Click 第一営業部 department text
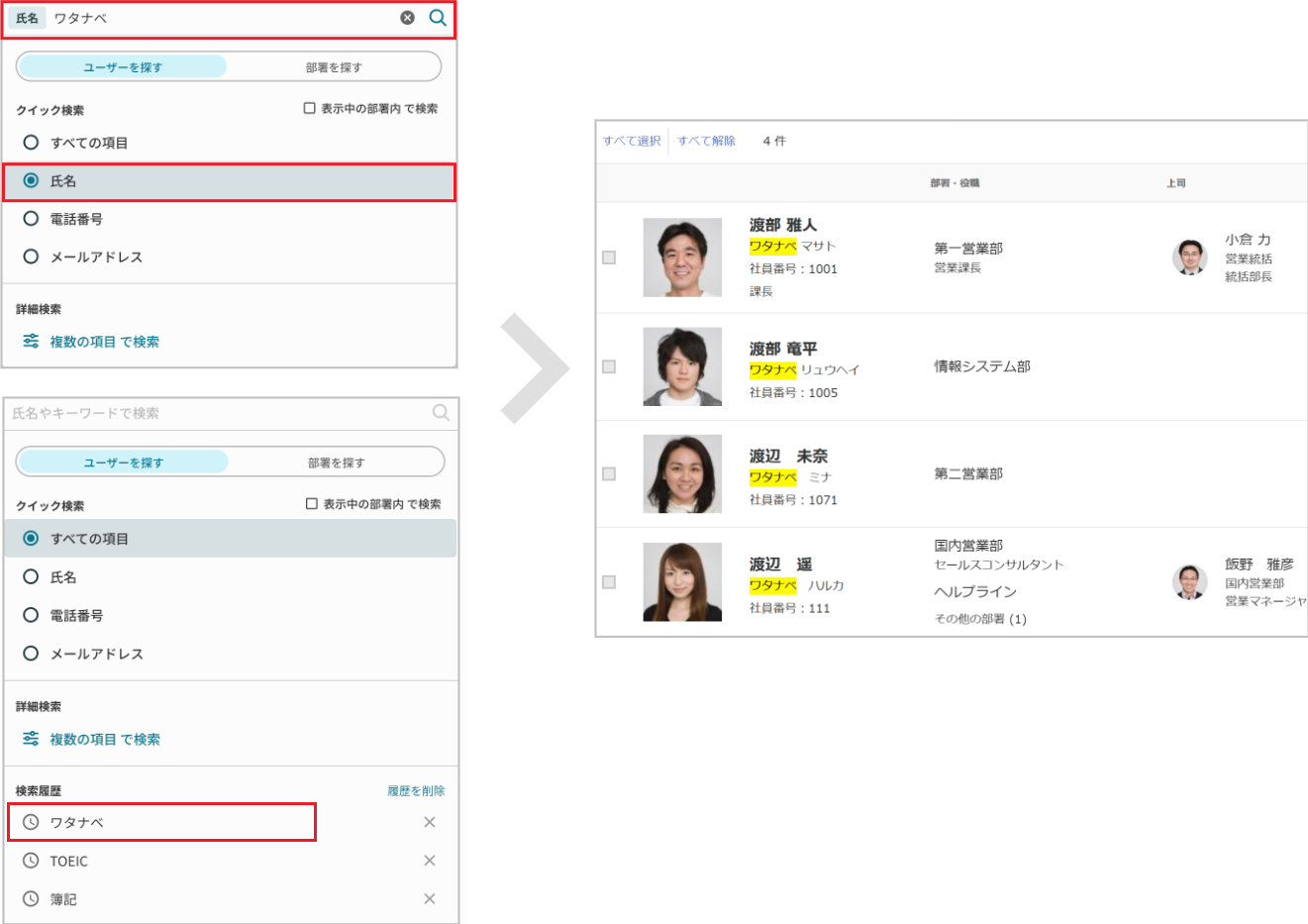 coord(968,248)
